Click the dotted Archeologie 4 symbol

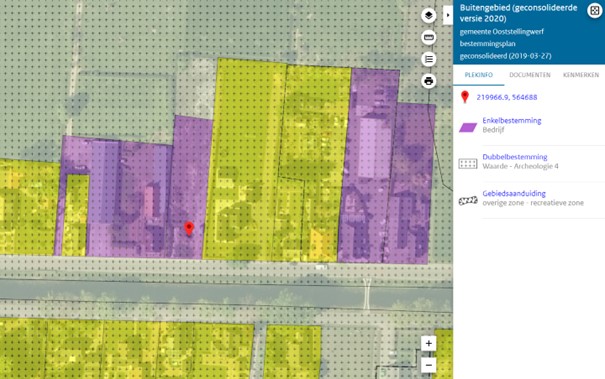pyautogui.click(x=468, y=164)
